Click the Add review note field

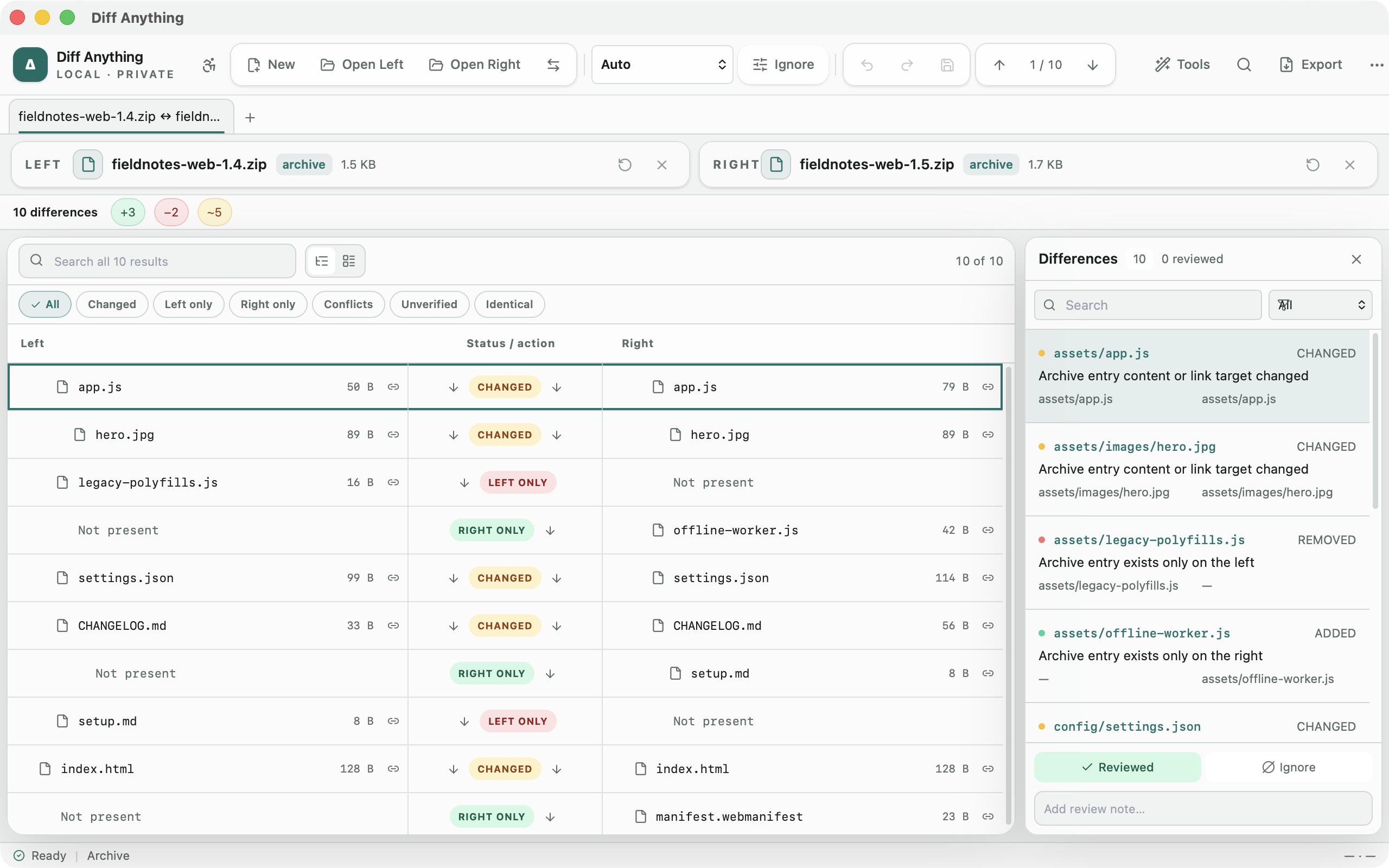[x=1203, y=809]
